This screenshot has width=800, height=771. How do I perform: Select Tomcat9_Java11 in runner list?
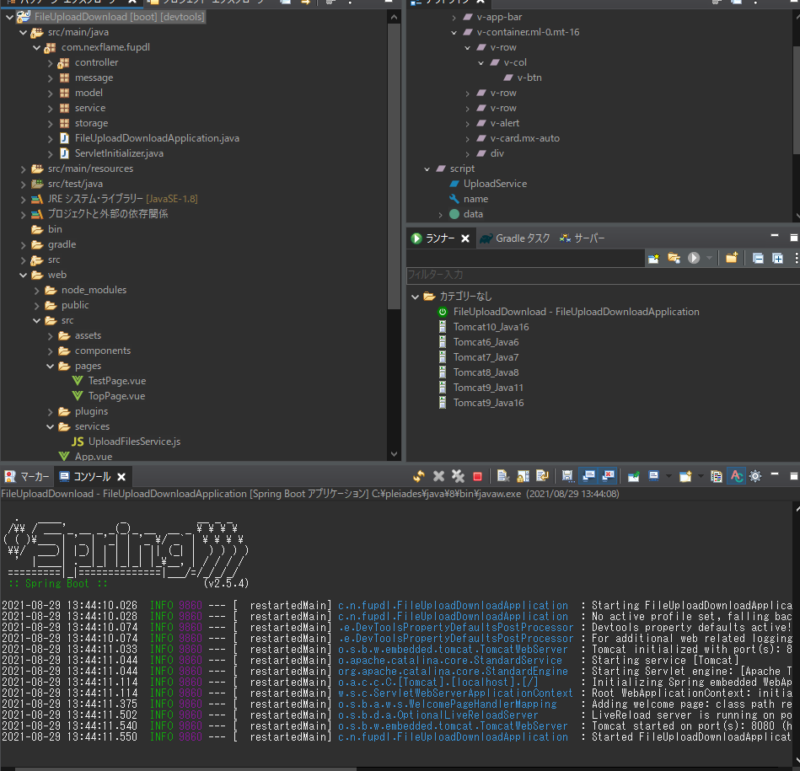pyautogui.click(x=488, y=387)
